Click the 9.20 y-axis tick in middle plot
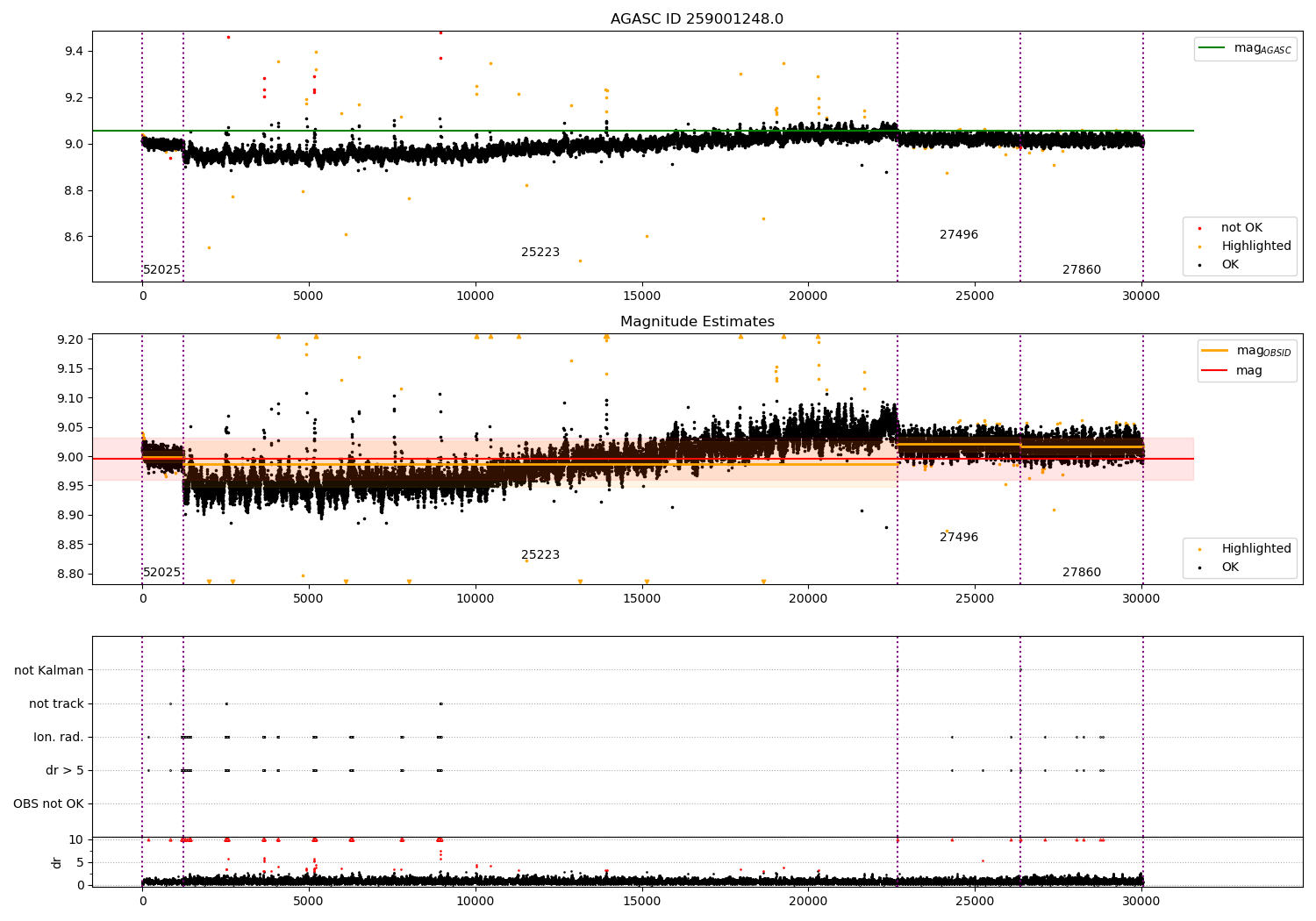 (x=70, y=339)
